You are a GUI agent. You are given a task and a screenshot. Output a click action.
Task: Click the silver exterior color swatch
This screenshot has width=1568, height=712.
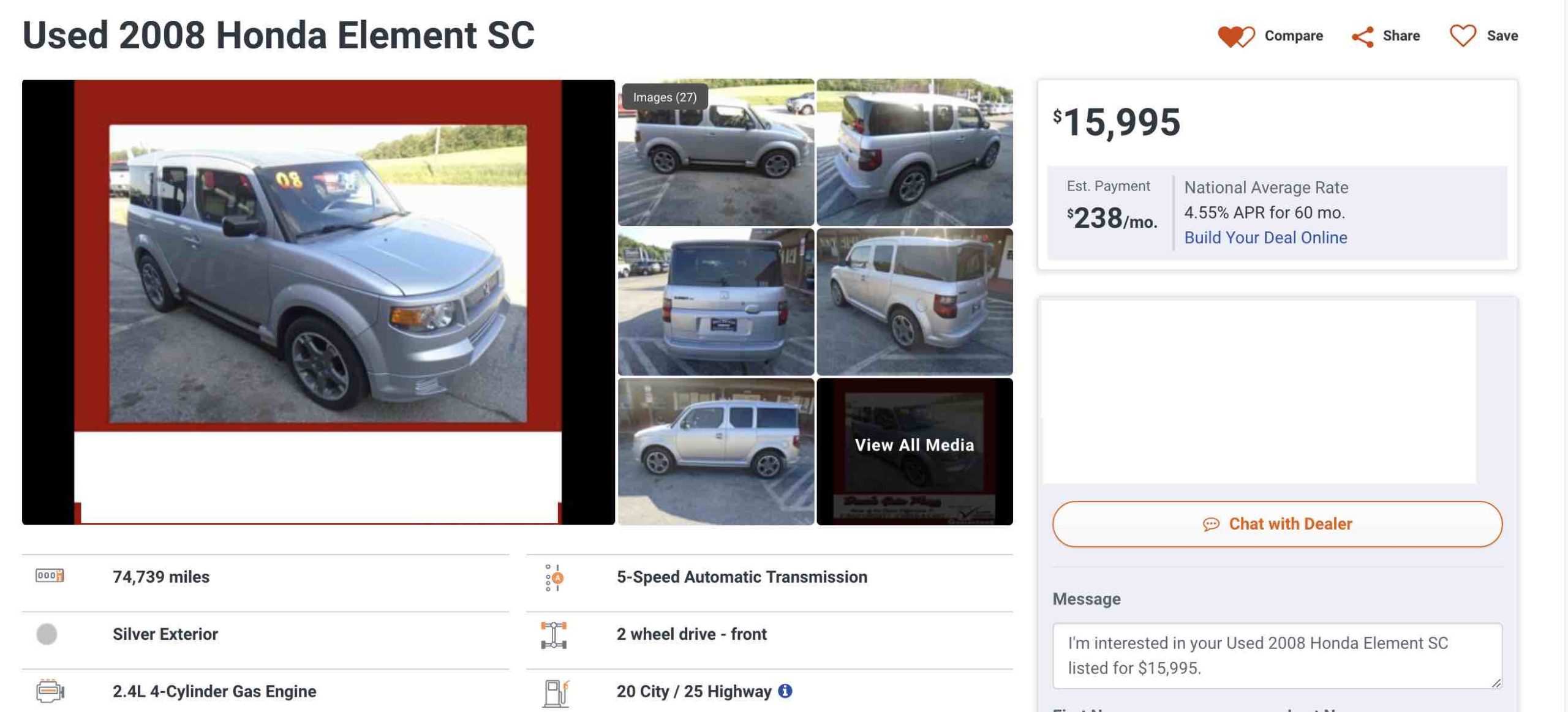[47, 634]
